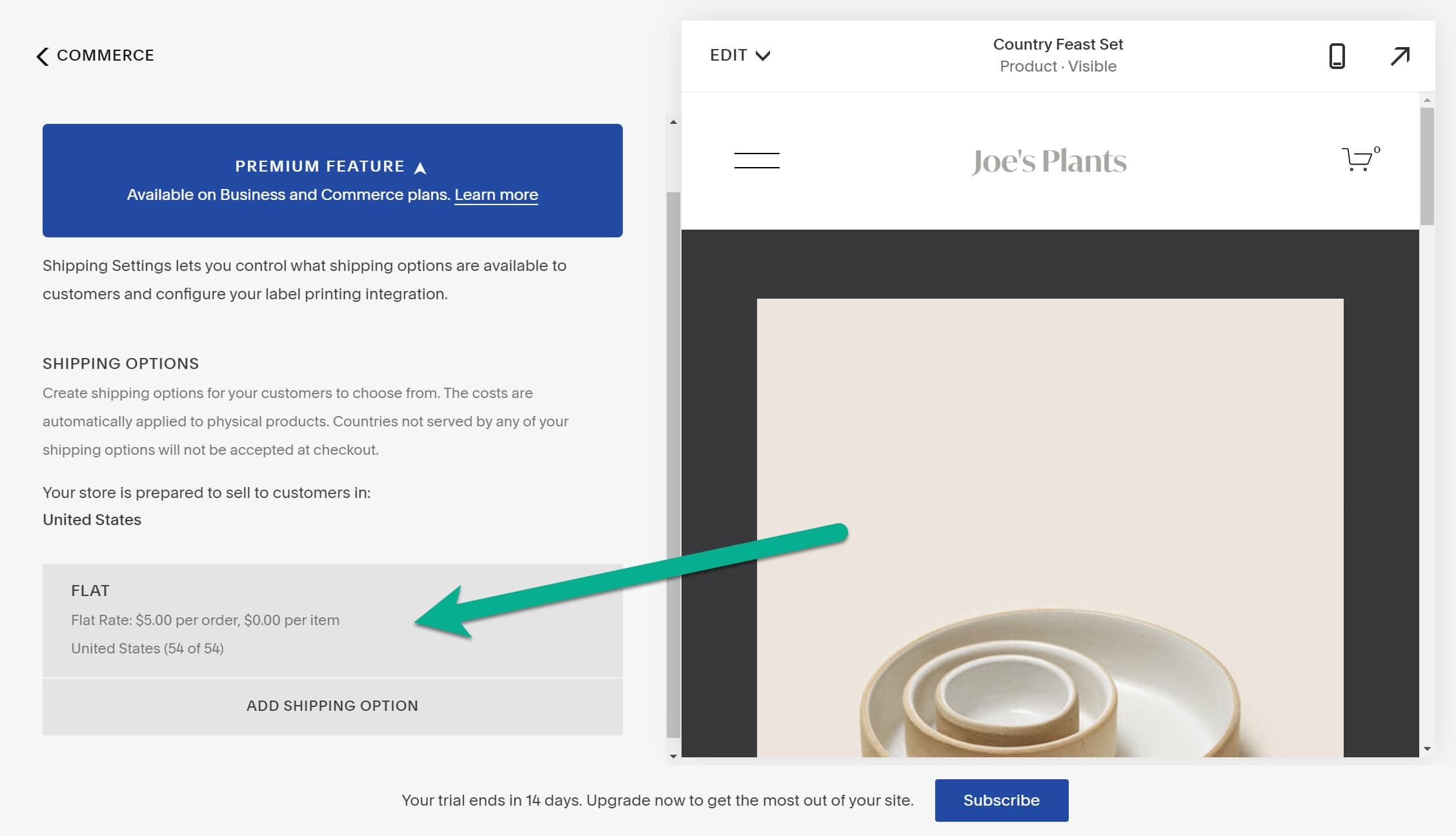Image resolution: width=1456 pixels, height=836 pixels.
Task: Click the Subscribe button
Action: (x=1001, y=800)
